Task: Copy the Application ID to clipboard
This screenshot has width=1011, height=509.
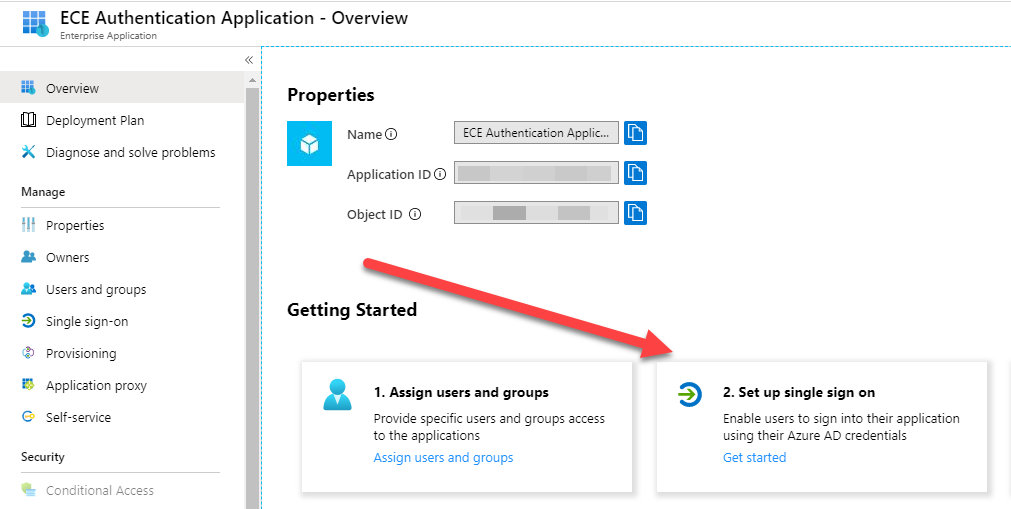Action: point(636,173)
